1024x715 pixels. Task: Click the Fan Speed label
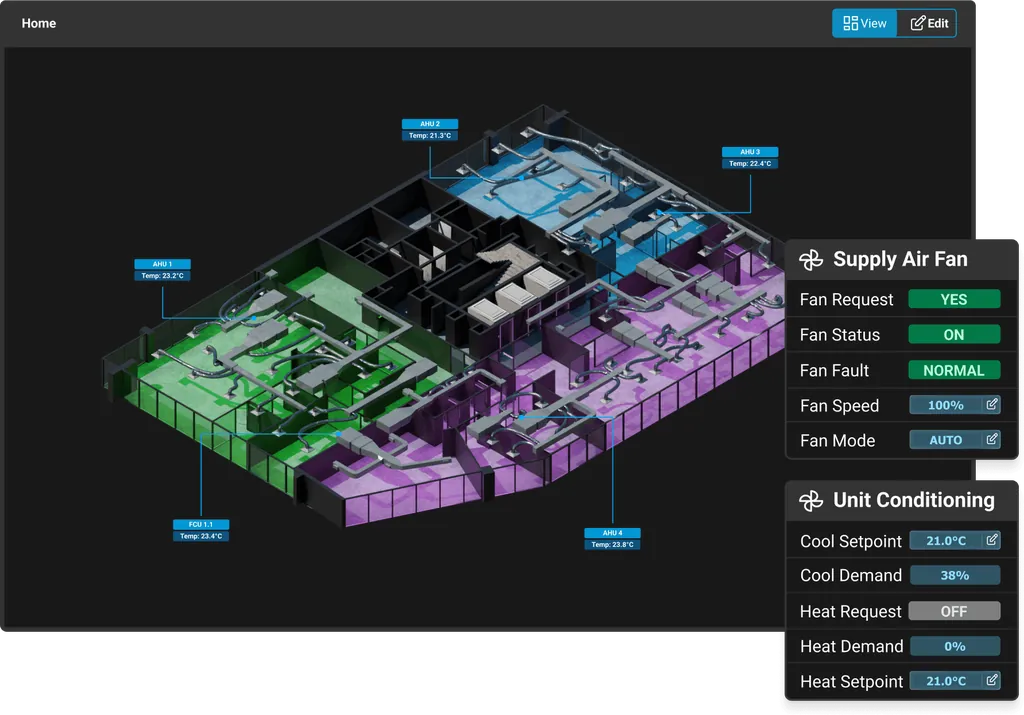pyautogui.click(x=839, y=405)
